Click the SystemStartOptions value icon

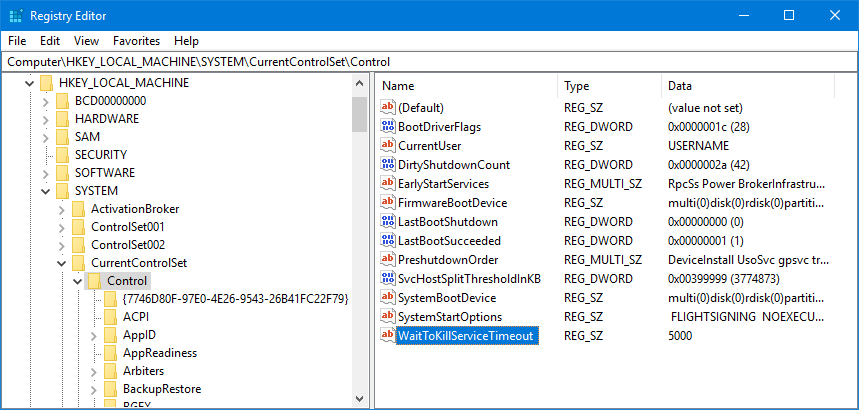tap(388, 317)
